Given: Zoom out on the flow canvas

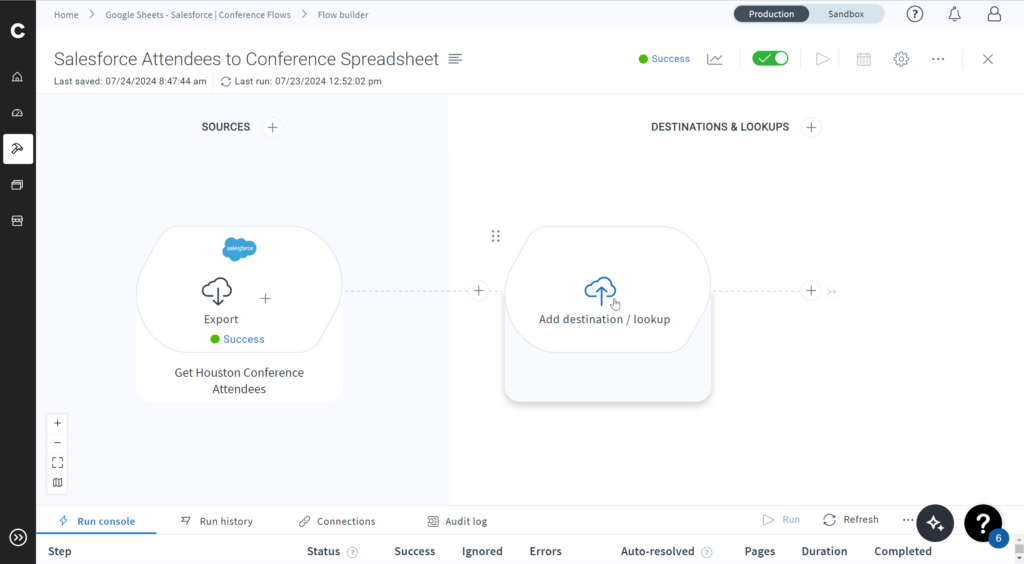Looking at the screenshot, I should point(57,443).
